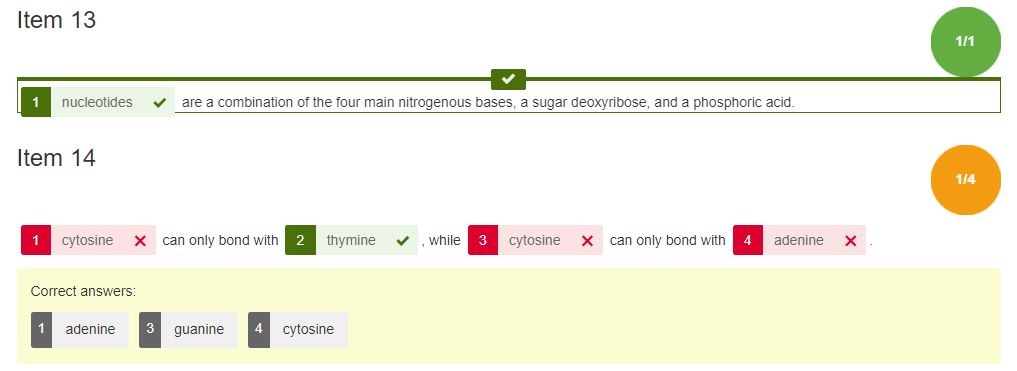This screenshot has height=371, width=1017.
Task: Click the correct answer adenine chip
Action: 80,329
